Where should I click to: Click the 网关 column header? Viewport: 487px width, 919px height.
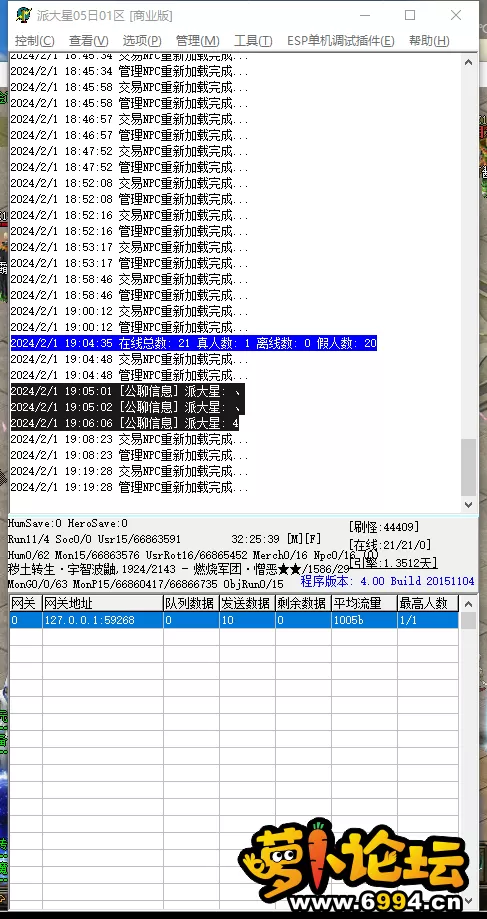[x=25, y=603]
